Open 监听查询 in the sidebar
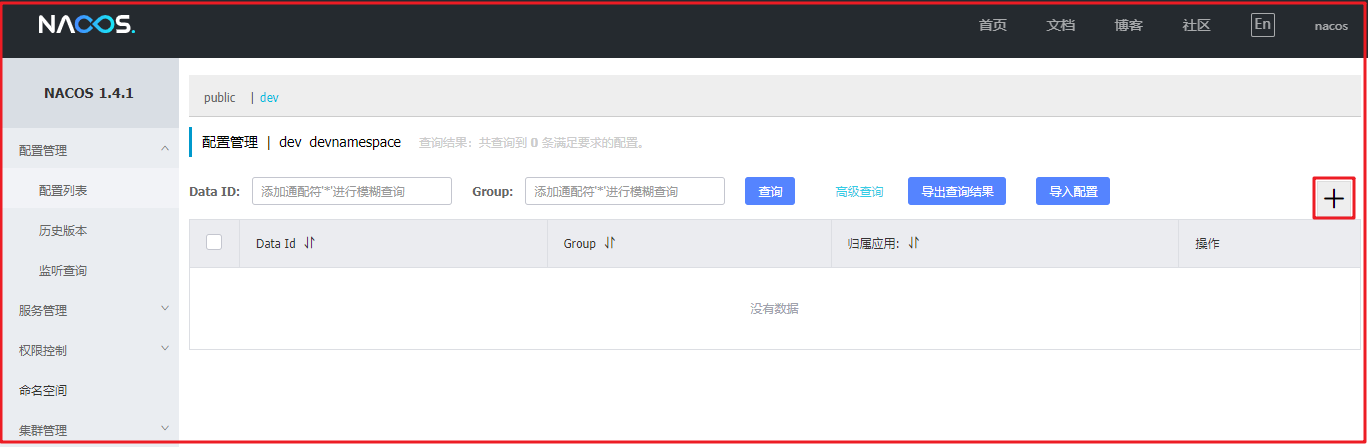 (x=63, y=270)
